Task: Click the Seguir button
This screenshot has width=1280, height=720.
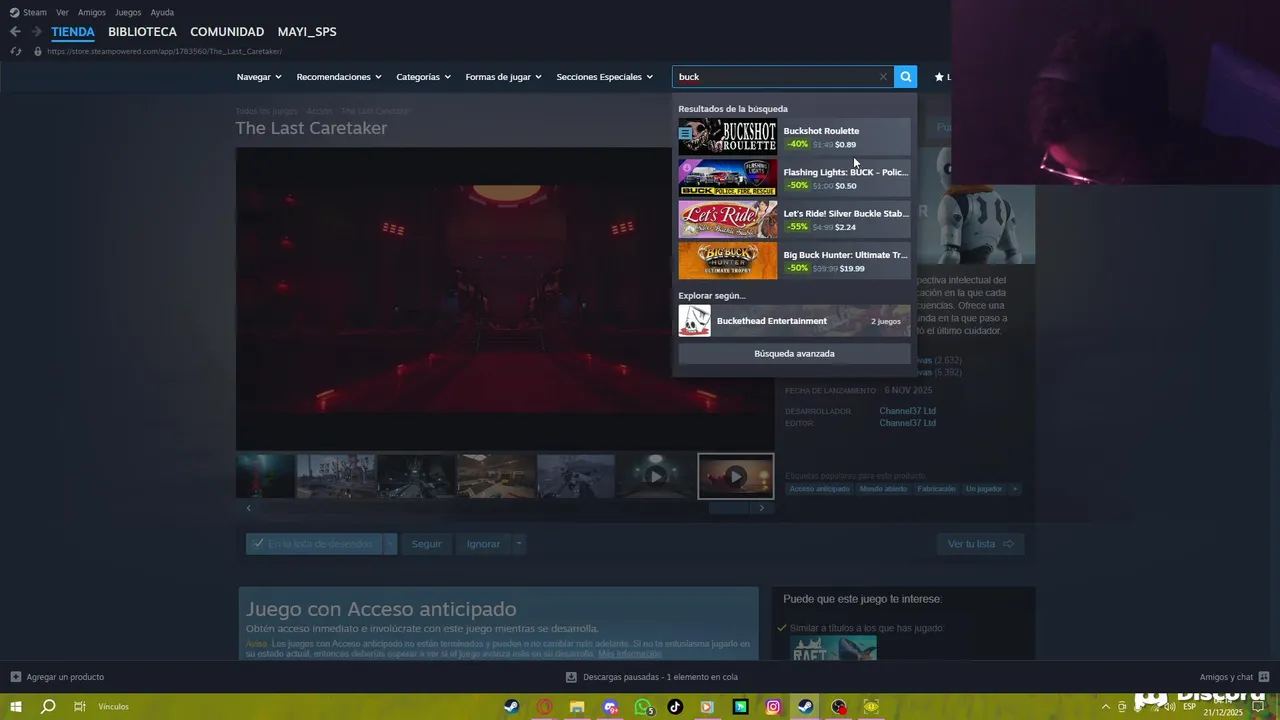Action: coord(427,544)
